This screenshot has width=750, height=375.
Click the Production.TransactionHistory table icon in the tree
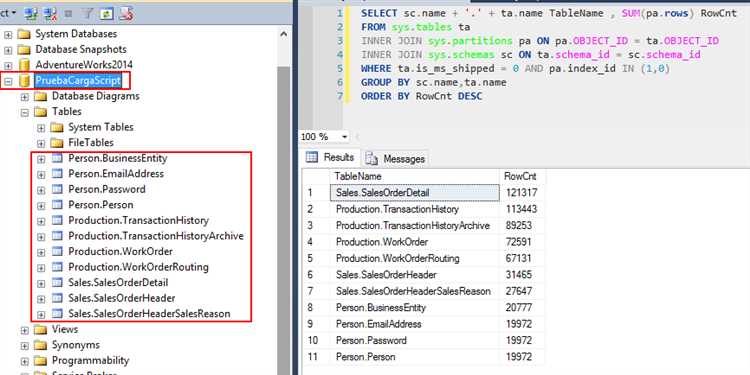pos(57,220)
